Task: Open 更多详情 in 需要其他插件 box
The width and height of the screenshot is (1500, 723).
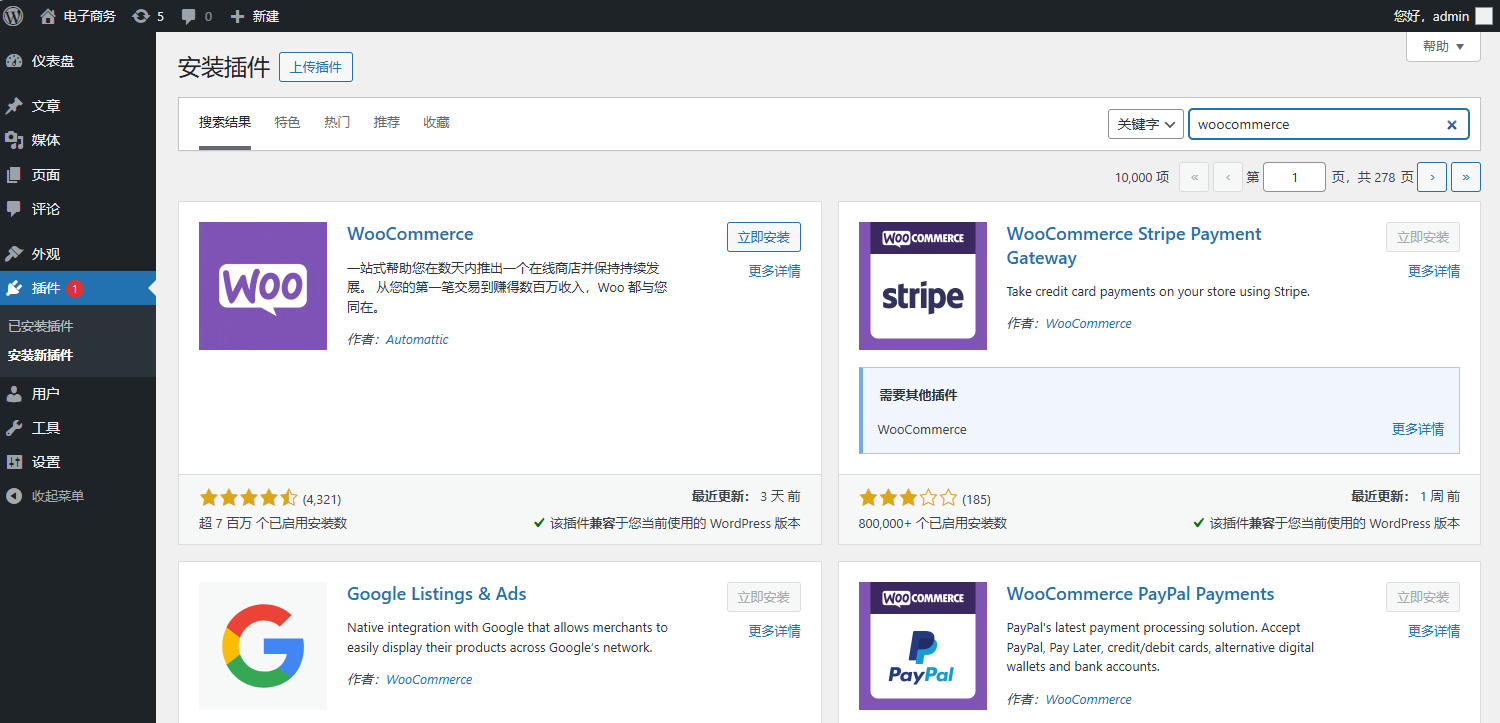Action: (x=1418, y=429)
